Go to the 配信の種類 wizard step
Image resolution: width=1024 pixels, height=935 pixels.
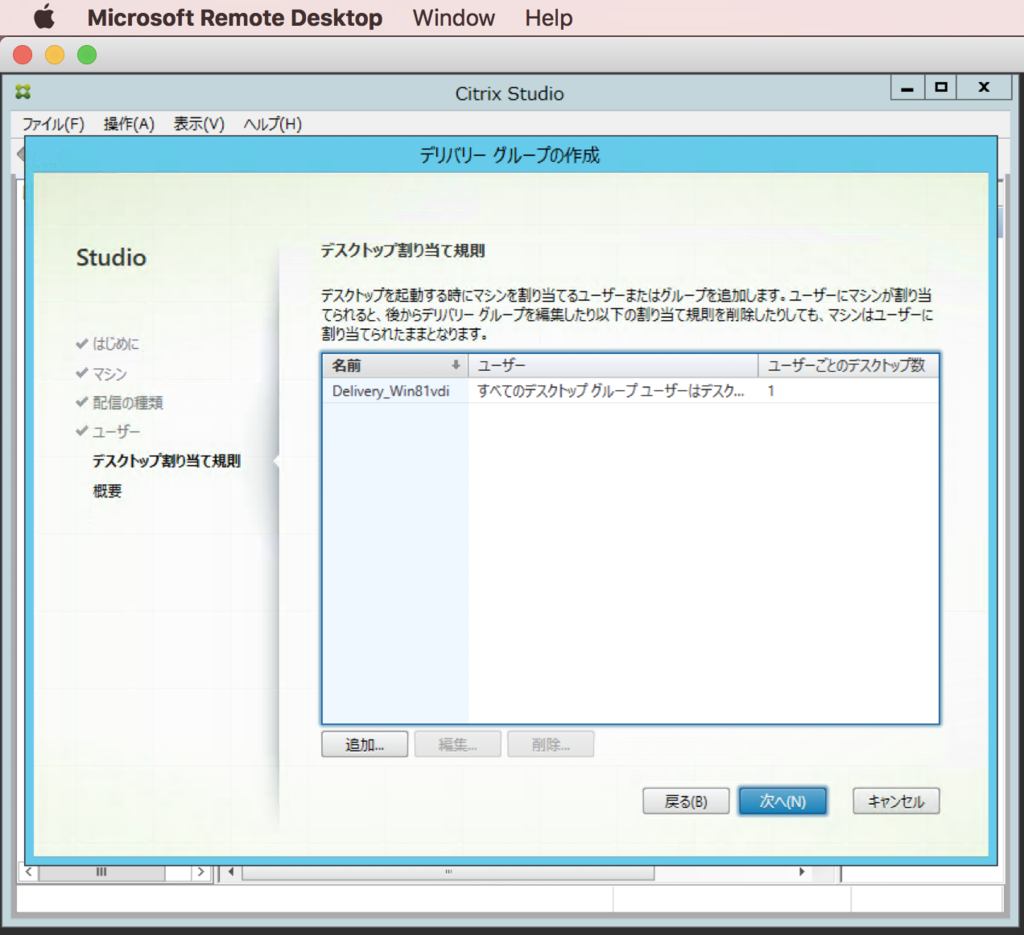[127, 403]
